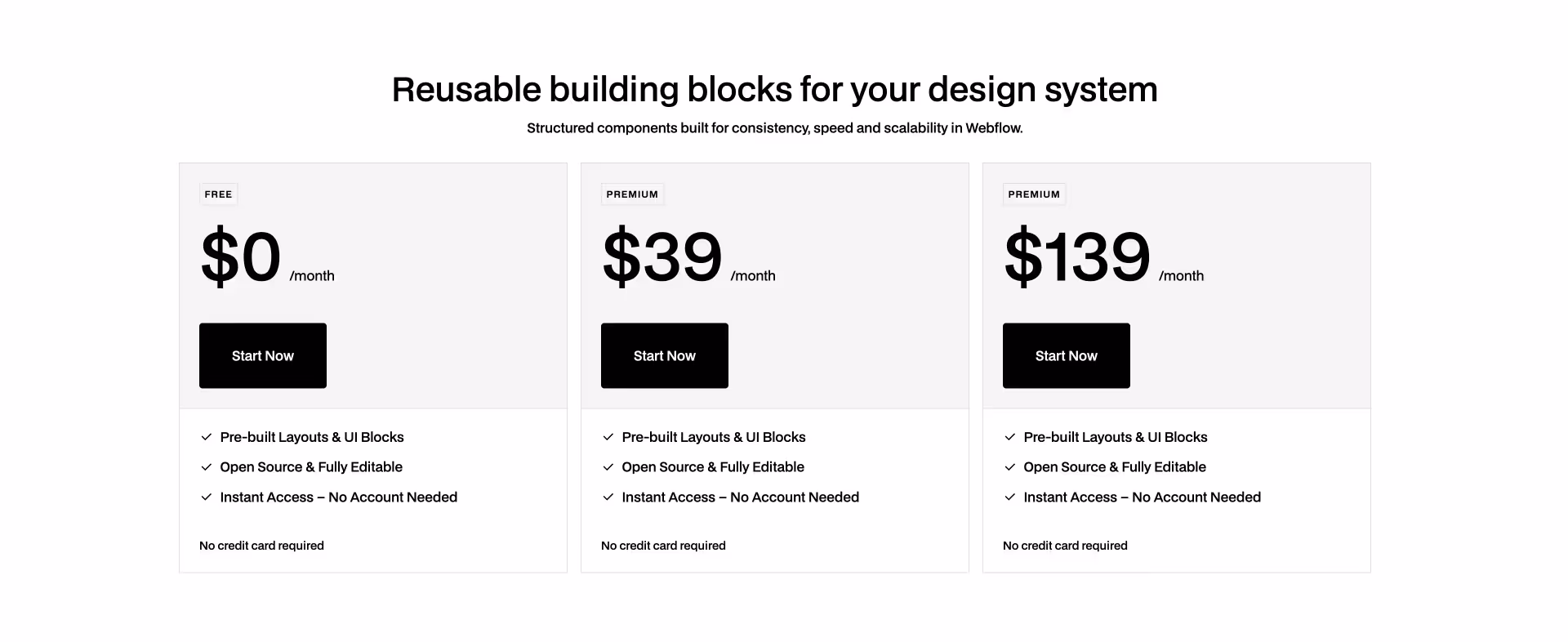1568x642 pixels.
Task: Click Start Now on the $39 plan
Action: (664, 355)
